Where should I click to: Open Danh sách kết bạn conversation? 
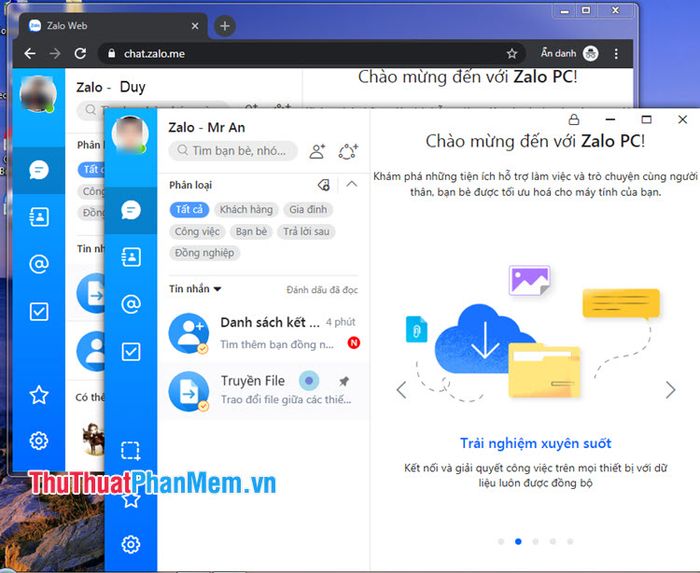point(263,333)
